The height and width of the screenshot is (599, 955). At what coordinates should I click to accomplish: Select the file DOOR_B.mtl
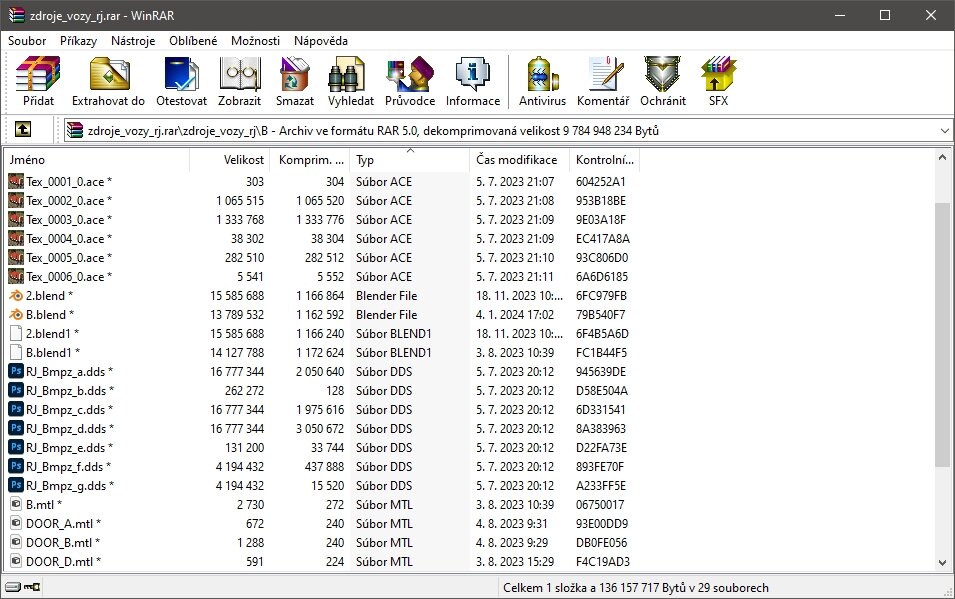point(63,542)
